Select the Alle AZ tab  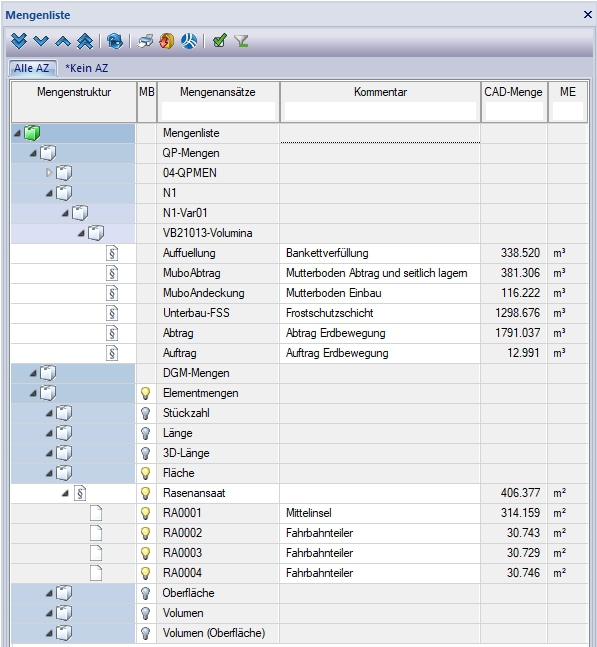coord(32,68)
